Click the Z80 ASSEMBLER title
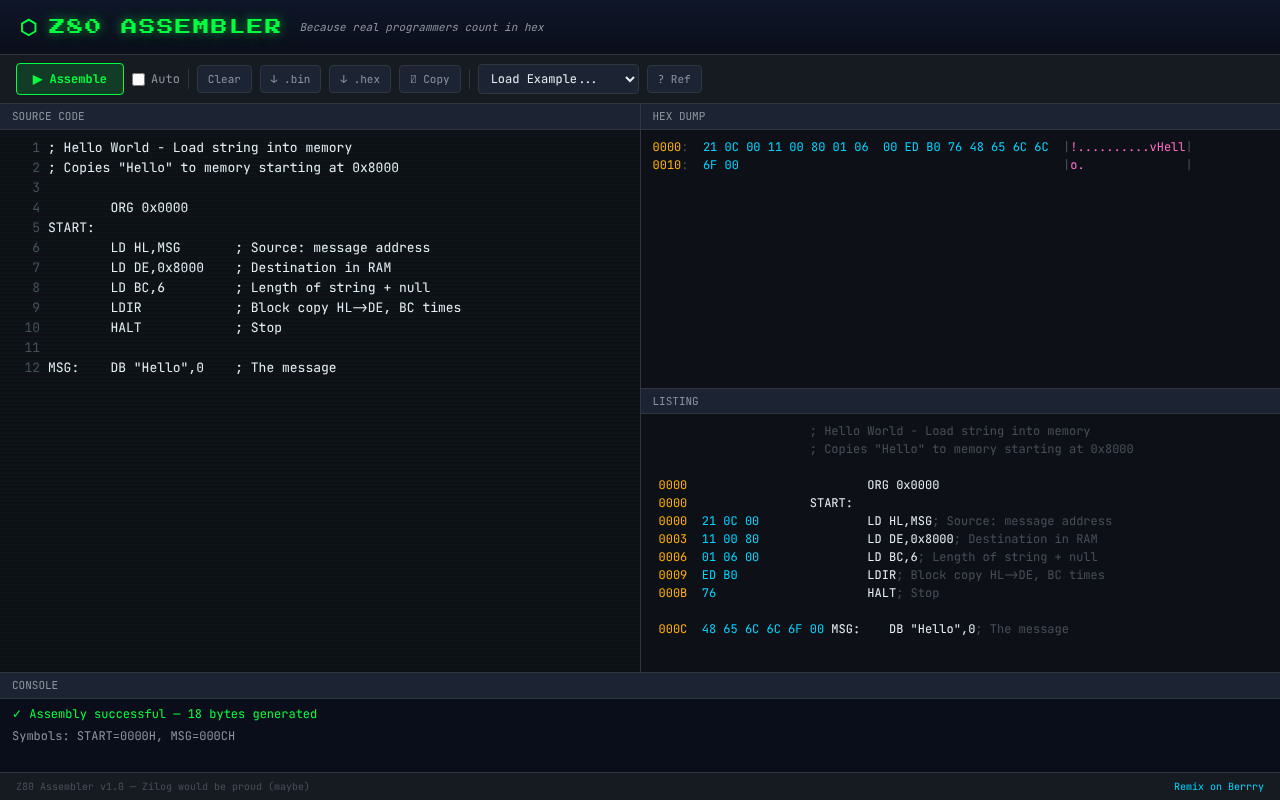The height and width of the screenshot is (800, 1280). click(165, 28)
